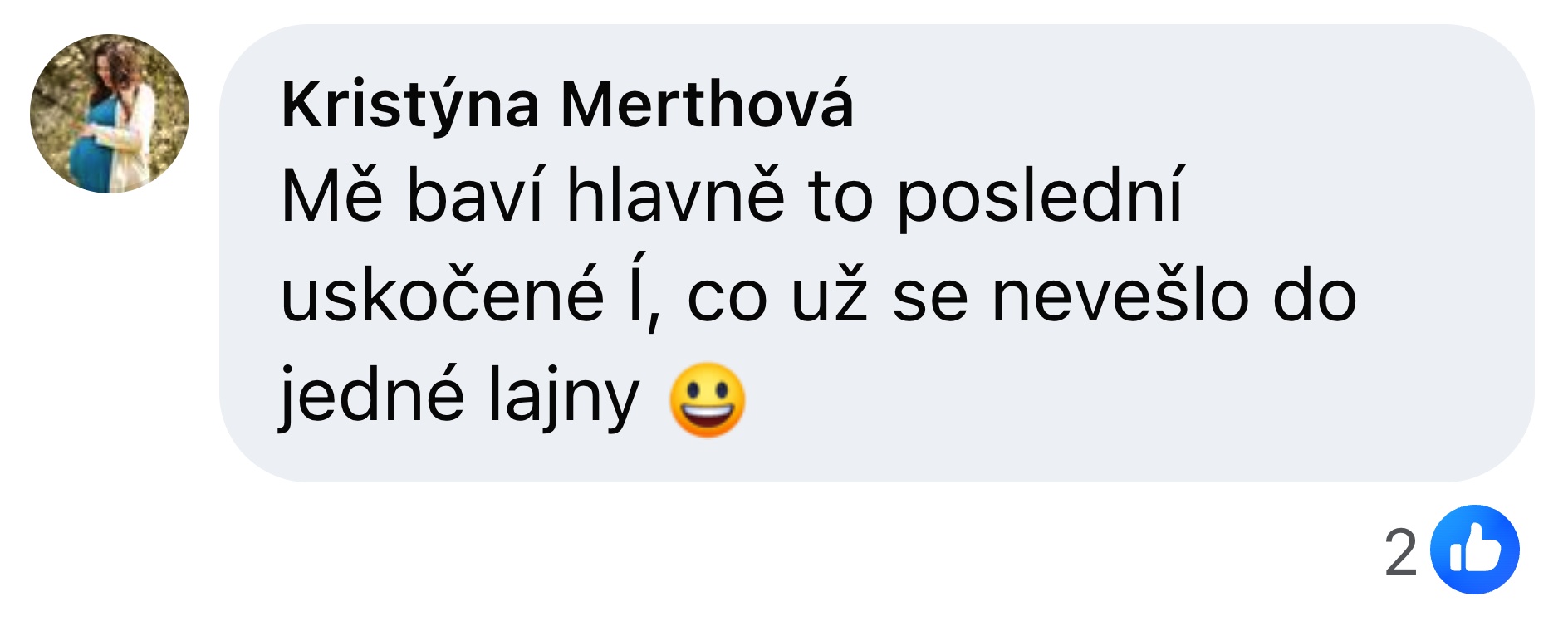Click the reaction count number 2
Screen dimensions: 1568x626
click(x=1400, y=552)
